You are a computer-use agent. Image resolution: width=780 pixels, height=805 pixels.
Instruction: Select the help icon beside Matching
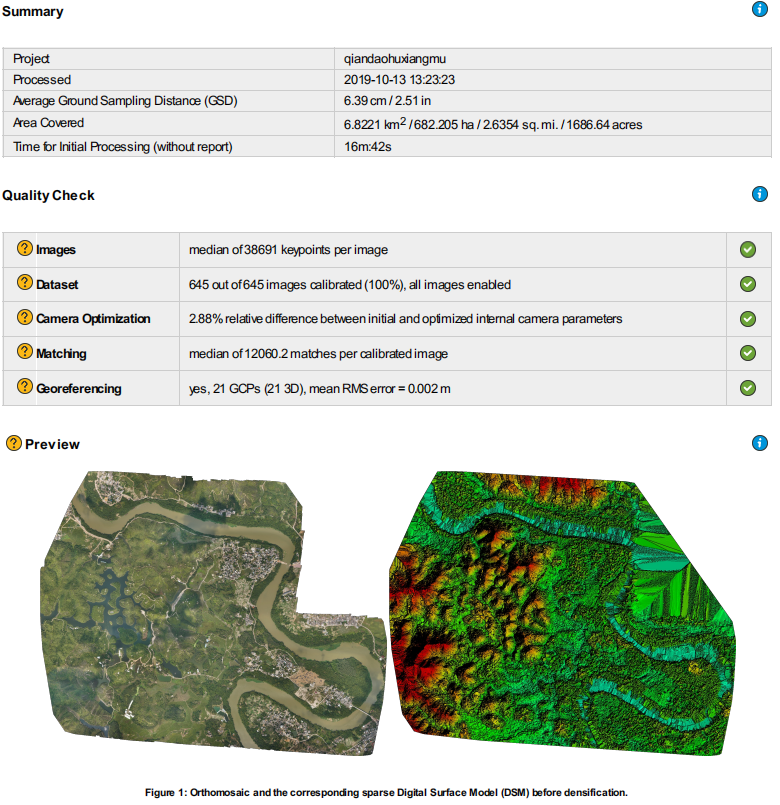(25, 353)
